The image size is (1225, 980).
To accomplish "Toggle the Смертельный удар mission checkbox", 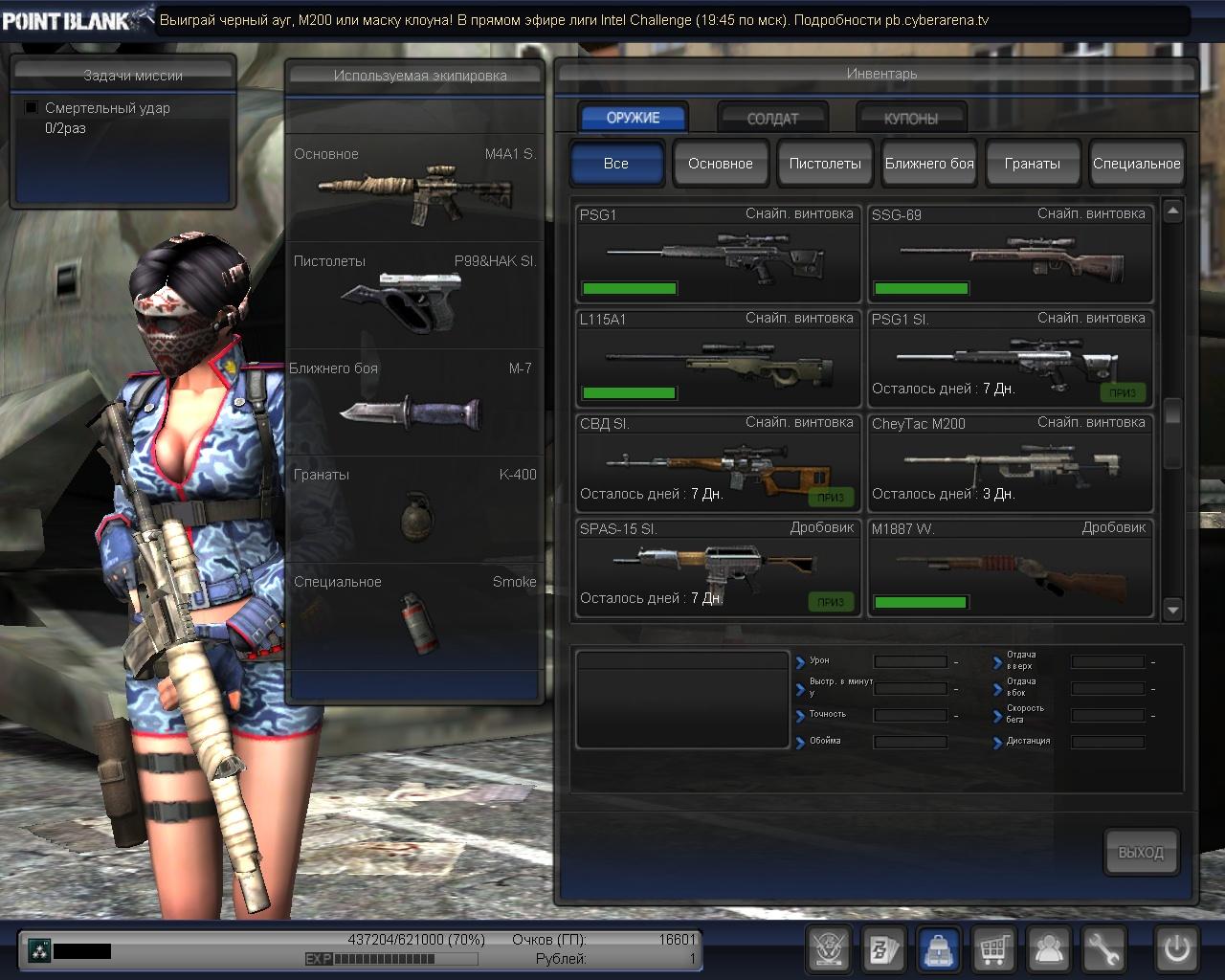I will point(32,108).
